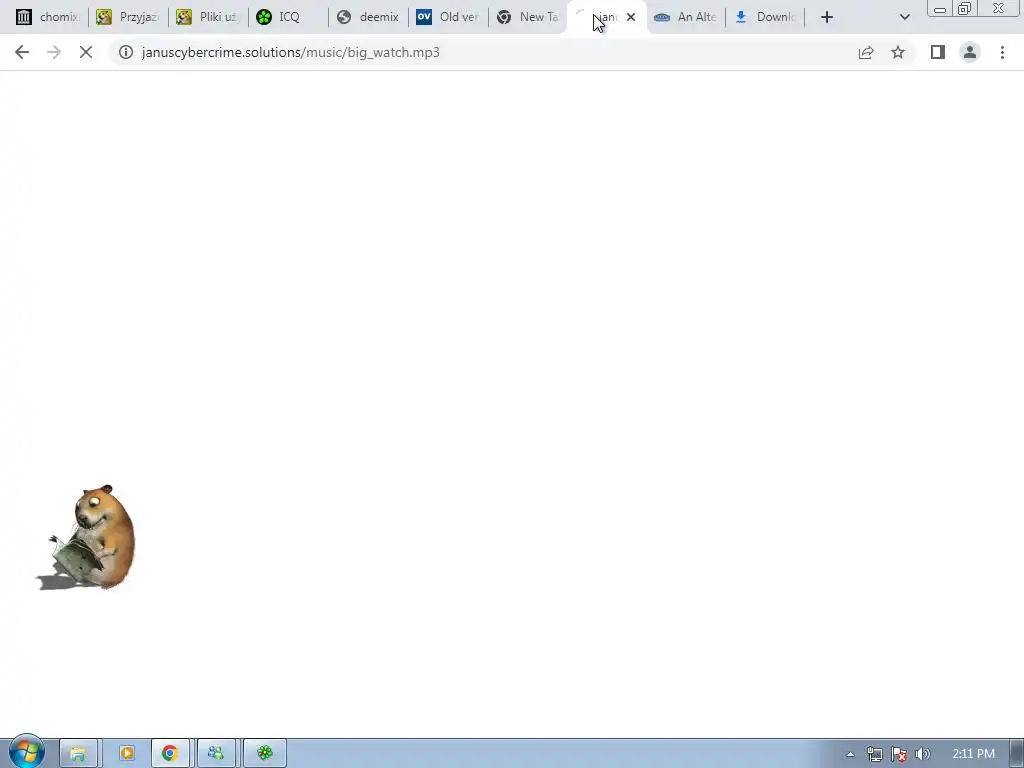
Task: Switch to the deemix tab
Action: (x=368, y=17)
